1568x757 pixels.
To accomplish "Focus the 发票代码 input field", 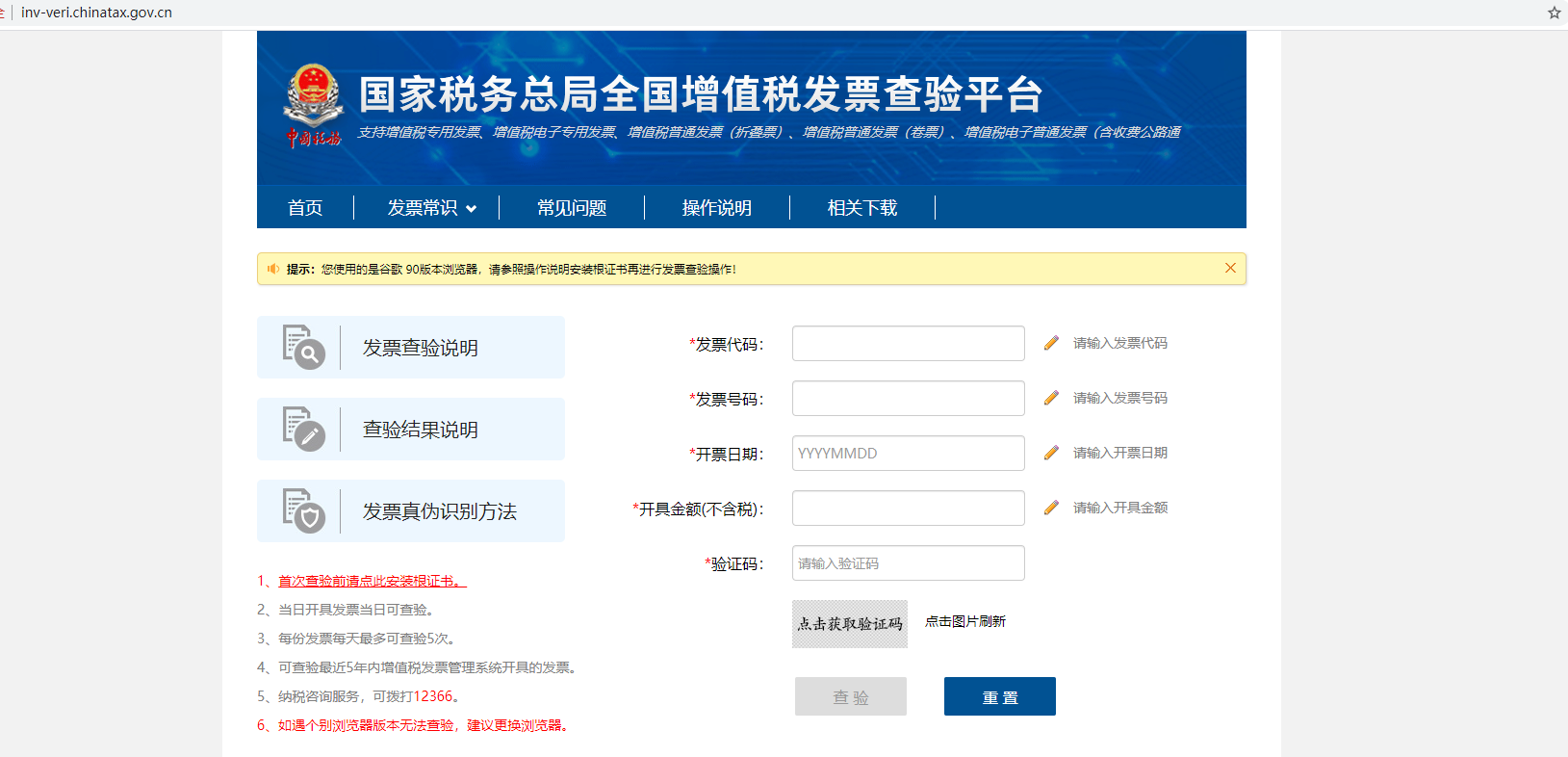I will (908, 344).
